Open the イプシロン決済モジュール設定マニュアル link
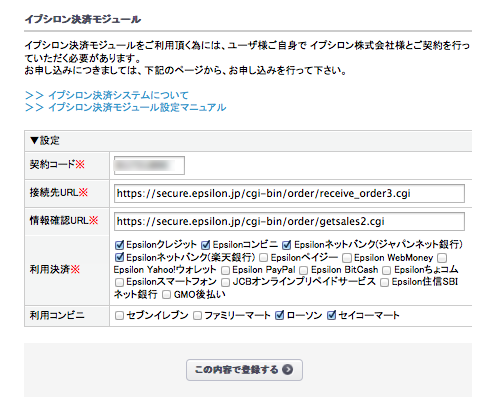Viewport: 486px width, 411px height. tap(126, 107)
